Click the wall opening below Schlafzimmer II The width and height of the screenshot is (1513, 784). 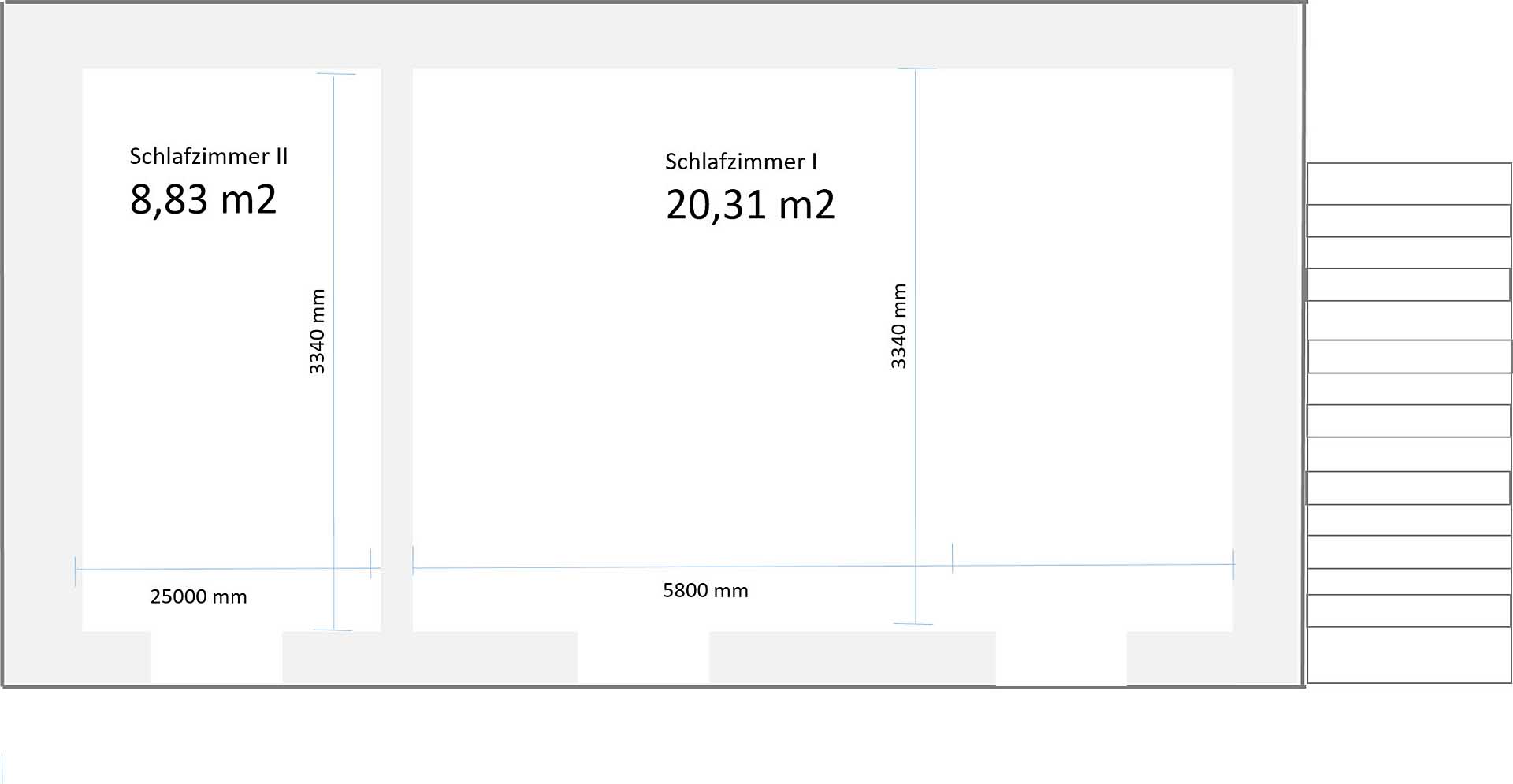coord(217,657)
